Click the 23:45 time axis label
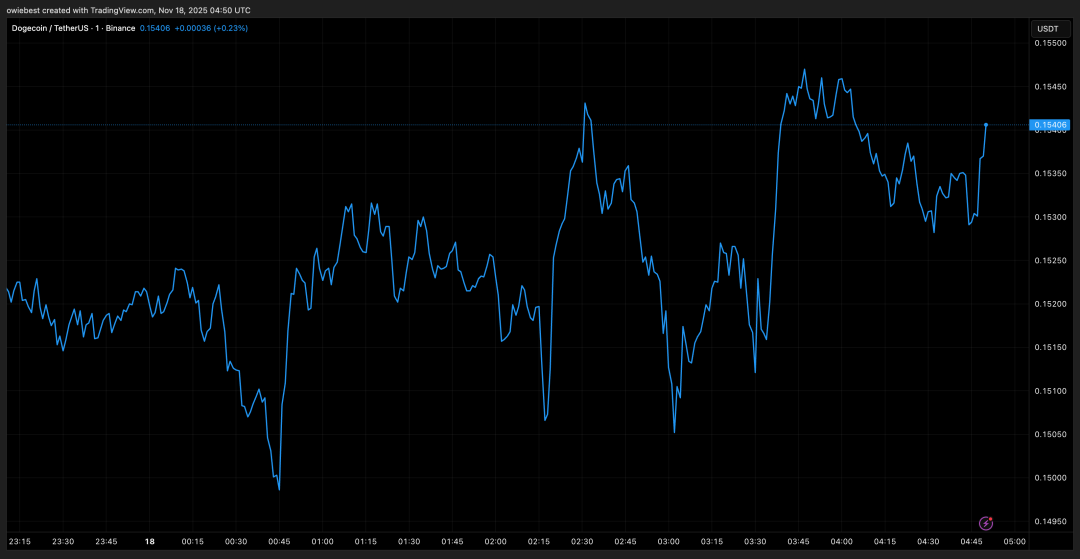The image size is (1080, 559). (106, 541)
